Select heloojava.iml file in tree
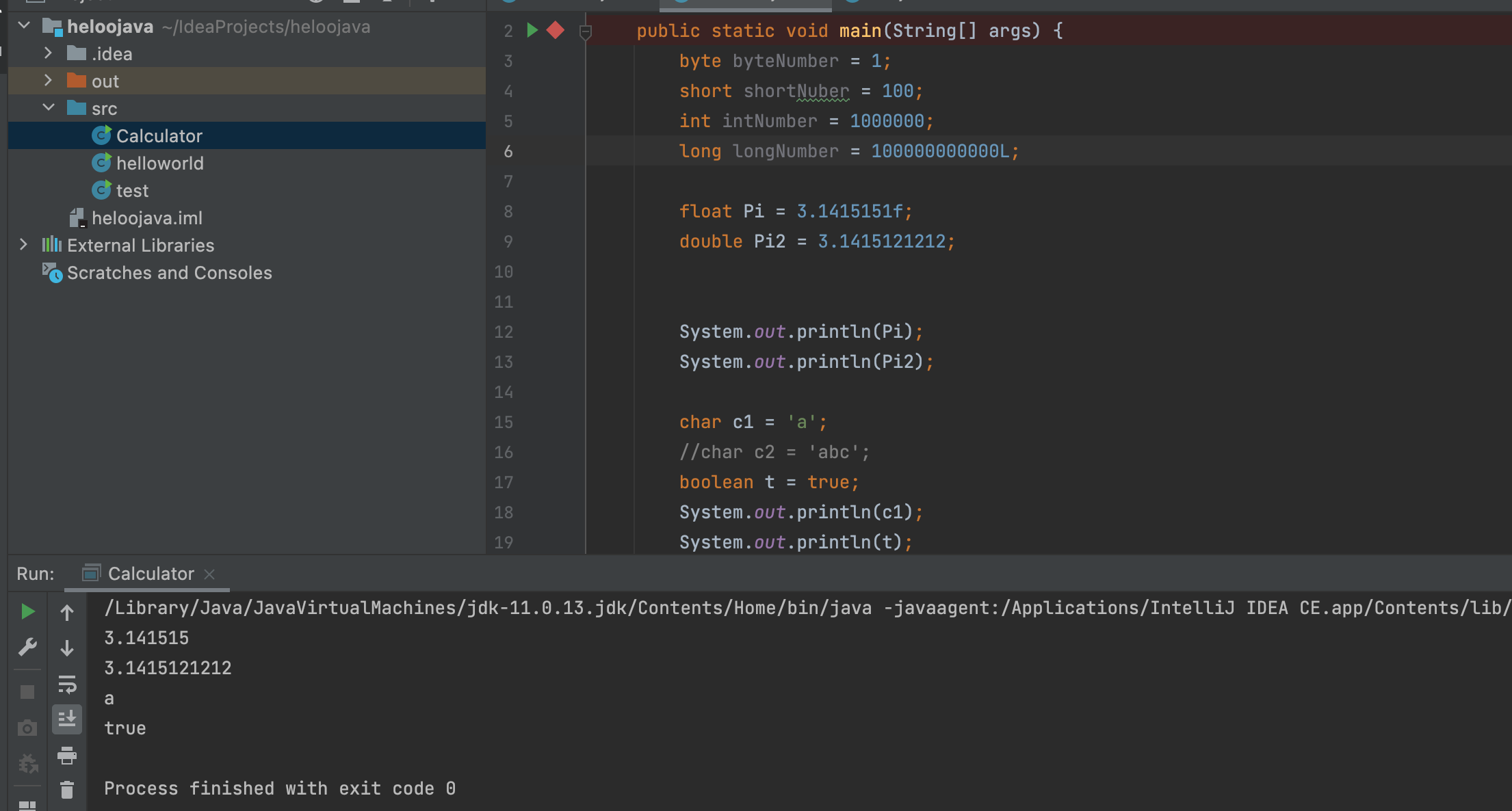Viewport: 1512px width, 811px height. (x=146, y=218)
